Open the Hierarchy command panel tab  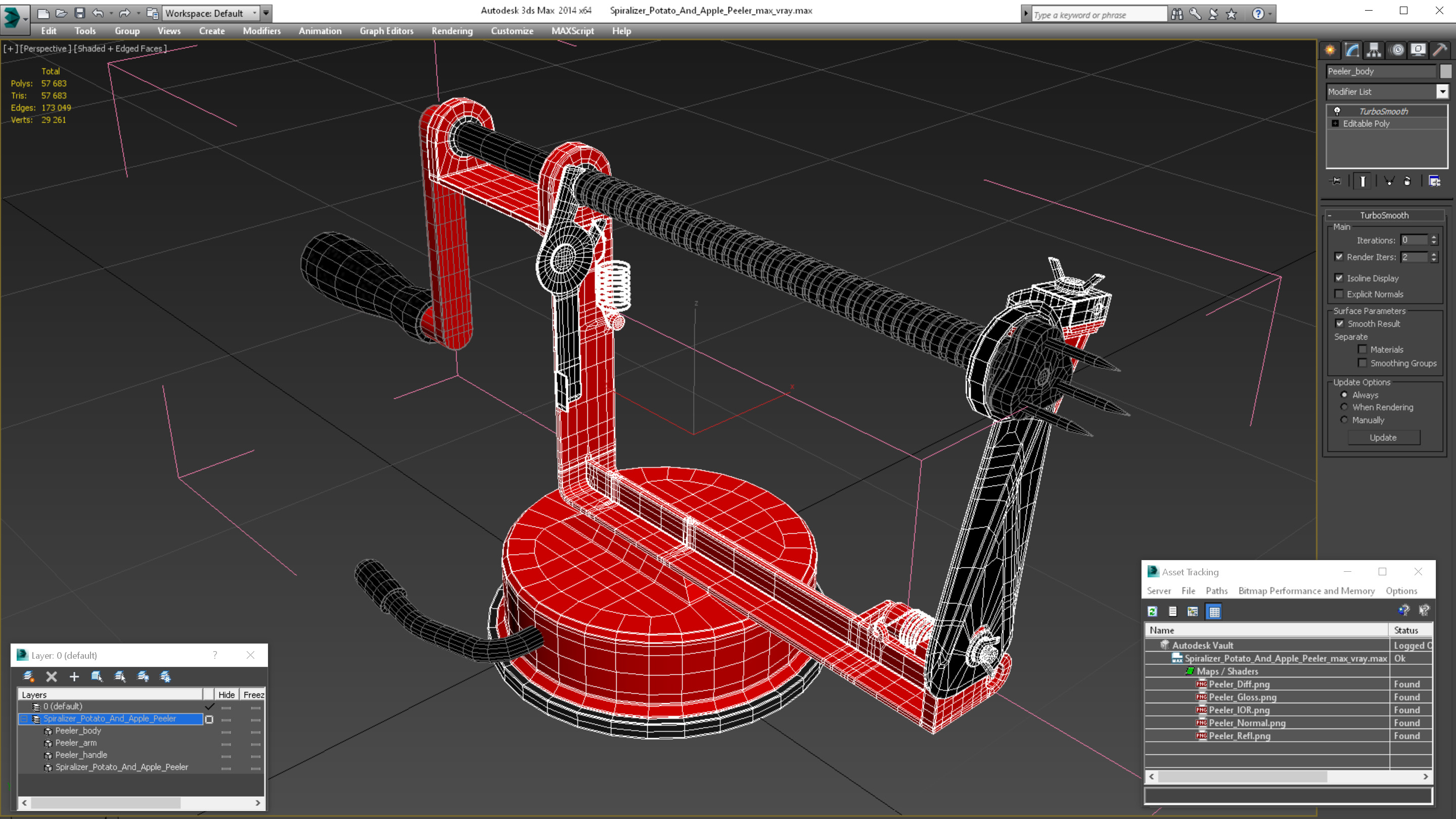coord(1374,51)
